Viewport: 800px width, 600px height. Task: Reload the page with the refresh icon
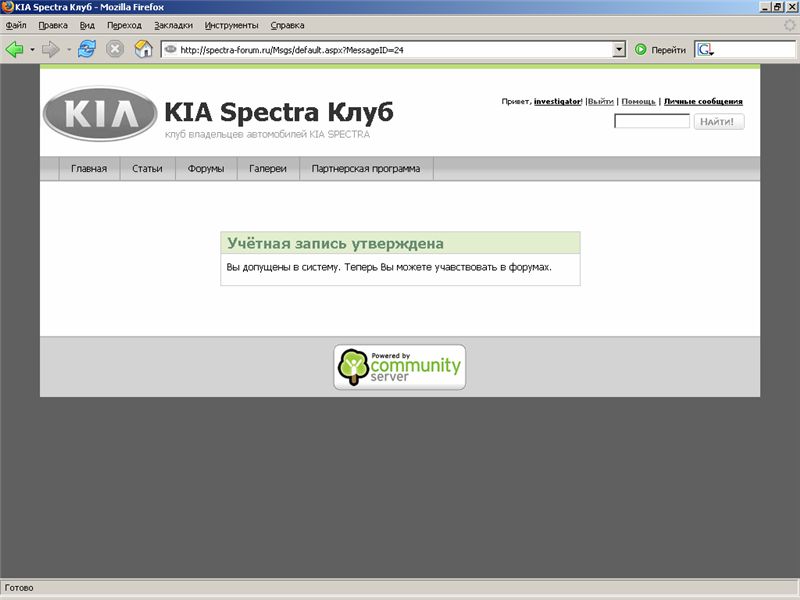[87, 49]
